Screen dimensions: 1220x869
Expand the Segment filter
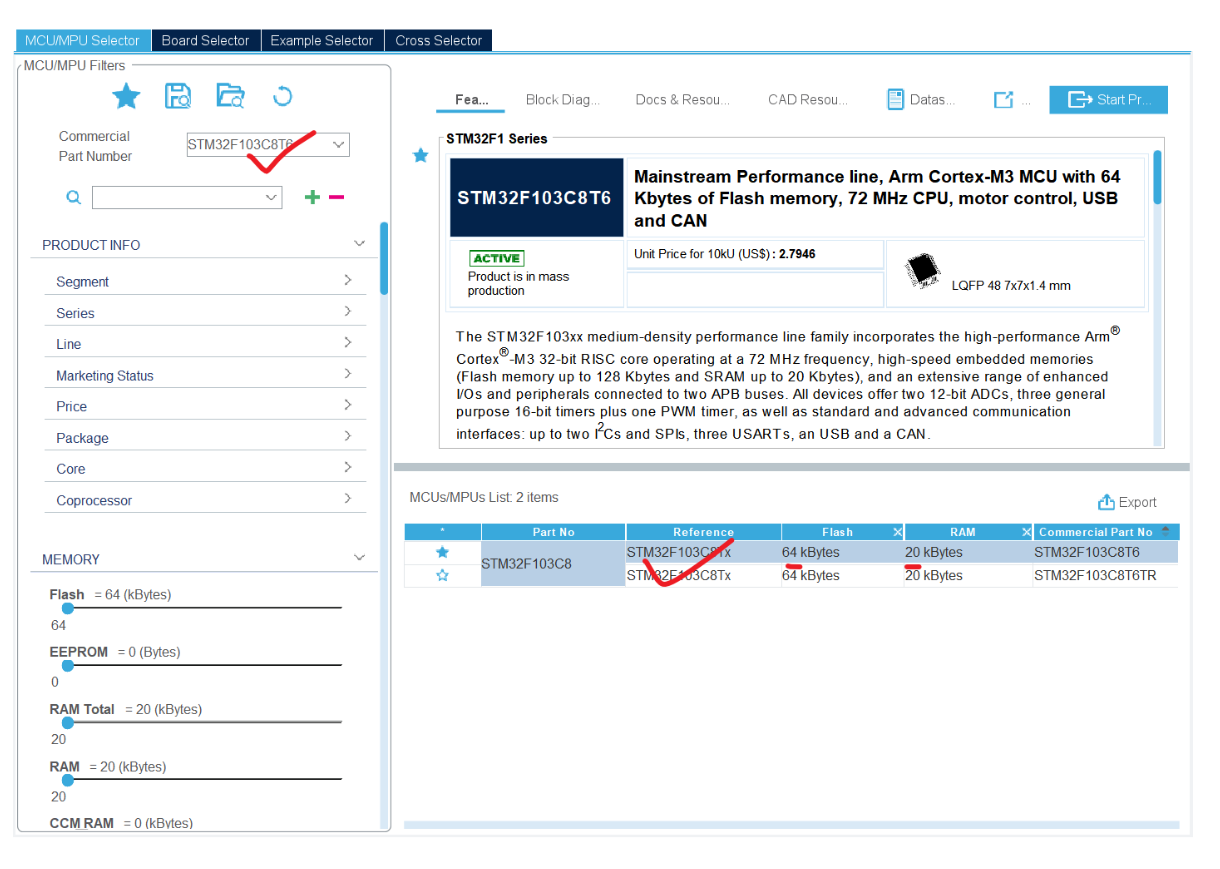(347, 281)
